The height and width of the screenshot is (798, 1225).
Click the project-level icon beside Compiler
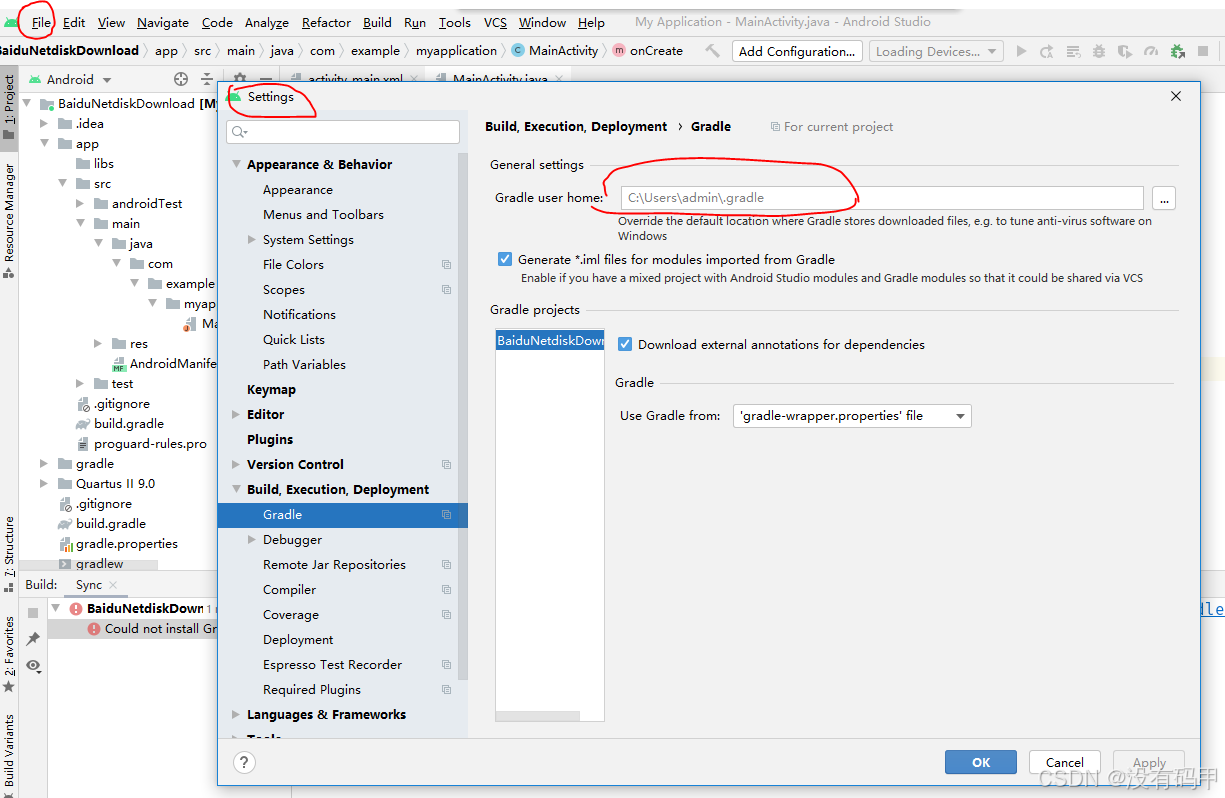click(446, 590)
